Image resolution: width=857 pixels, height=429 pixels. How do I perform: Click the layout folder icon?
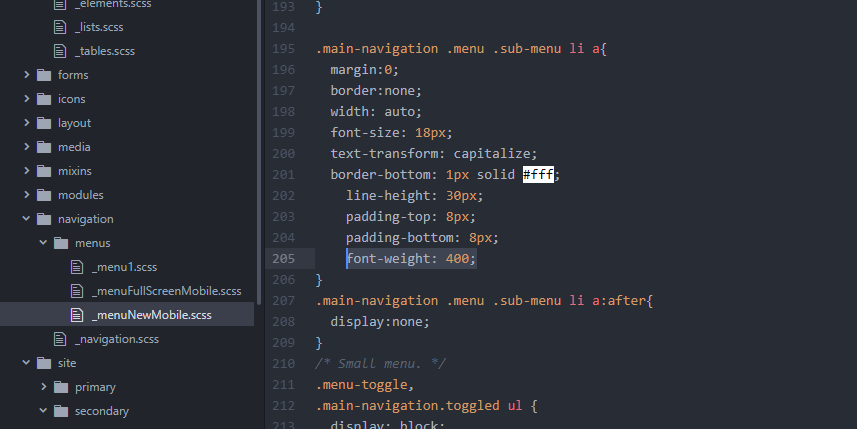pos(43,123)
